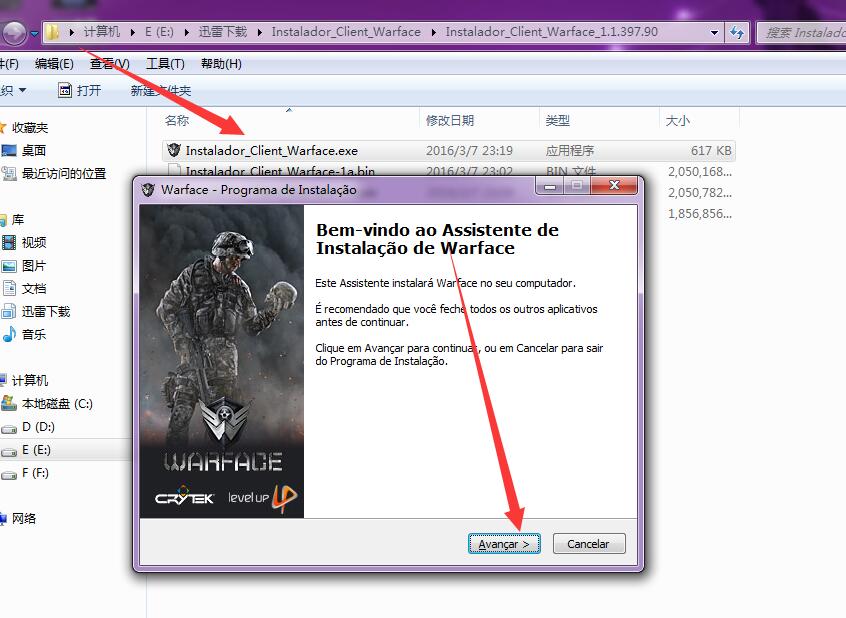Open the Documents (文档) library icon

(x=9, y=288)
